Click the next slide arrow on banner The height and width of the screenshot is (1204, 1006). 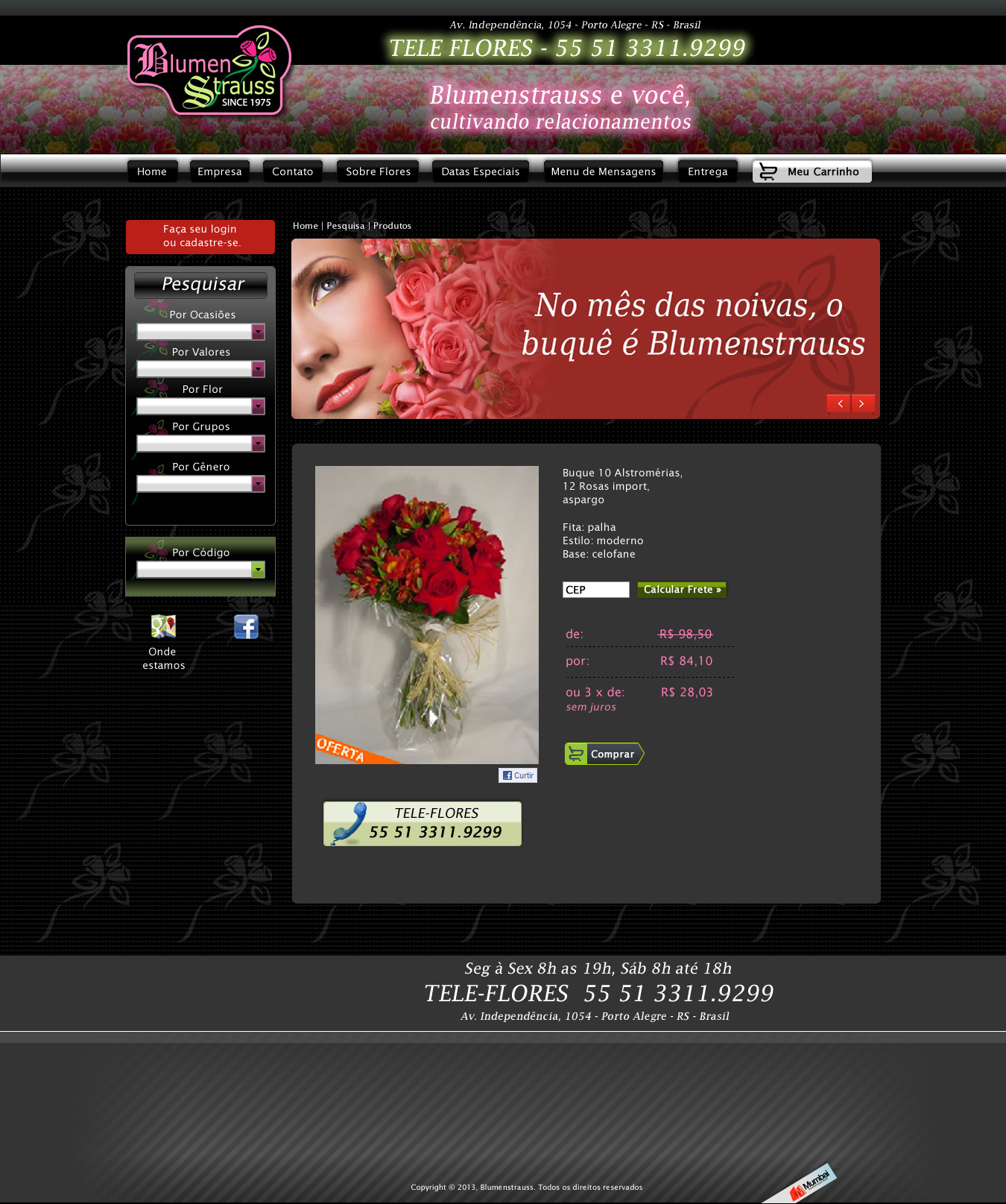point(862,403)
